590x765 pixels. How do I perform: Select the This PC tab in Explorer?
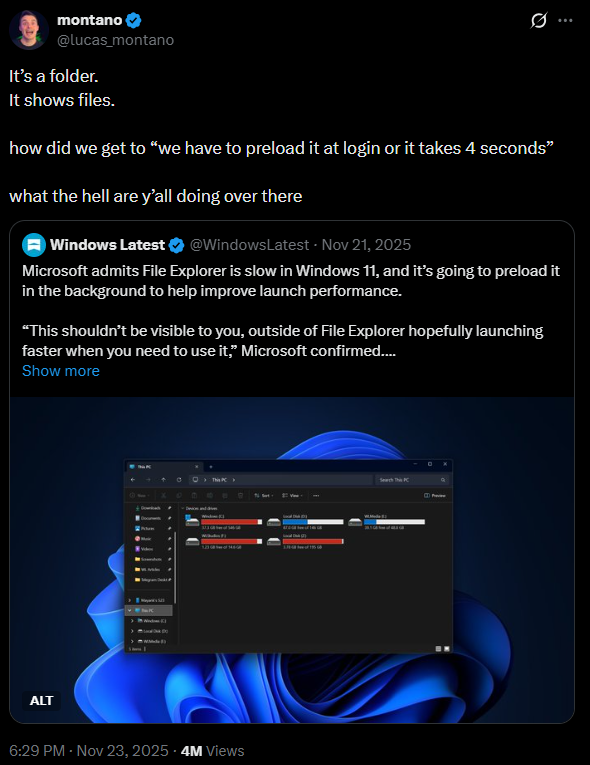163,466
